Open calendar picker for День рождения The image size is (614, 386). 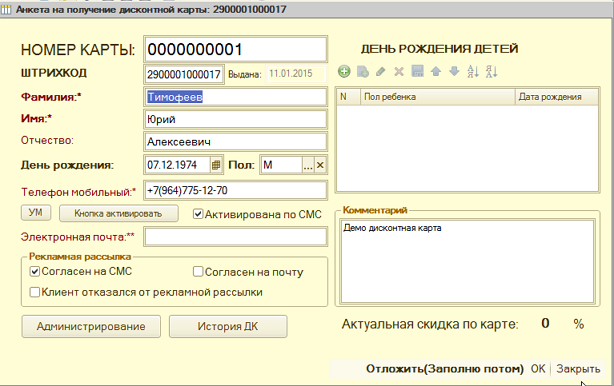coord(216,165)
